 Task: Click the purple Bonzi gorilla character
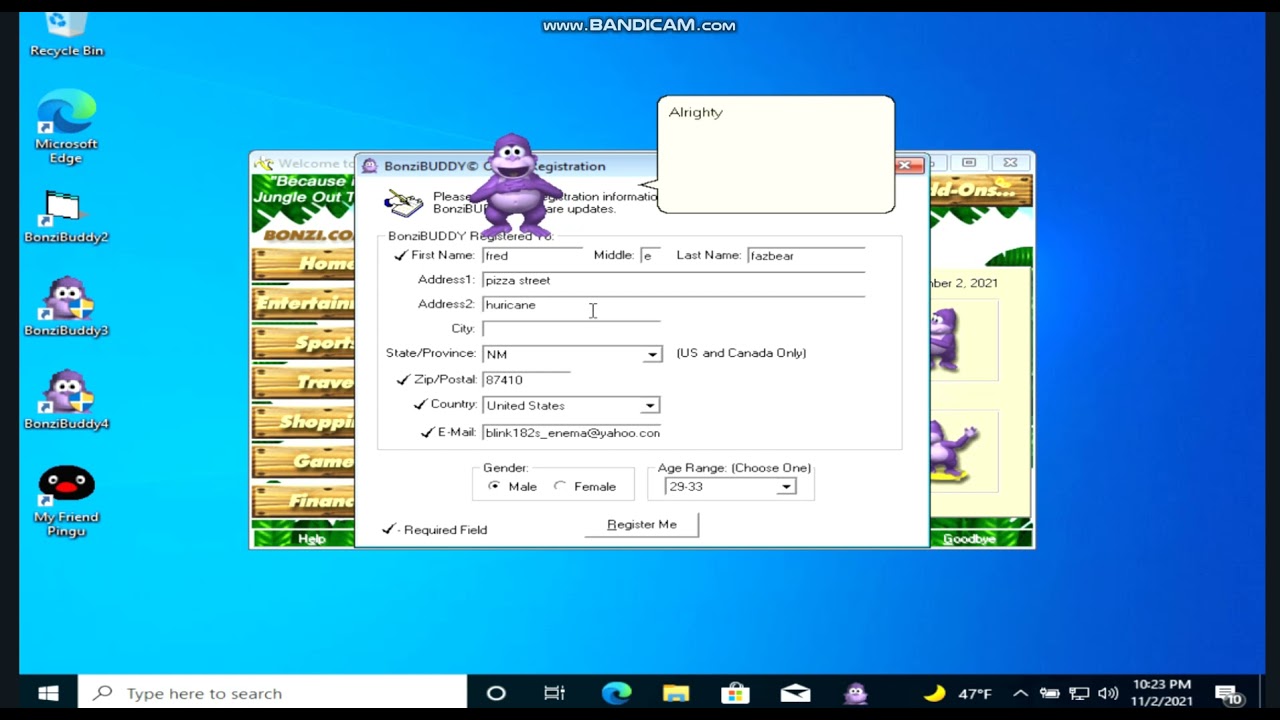coord(515,185)
